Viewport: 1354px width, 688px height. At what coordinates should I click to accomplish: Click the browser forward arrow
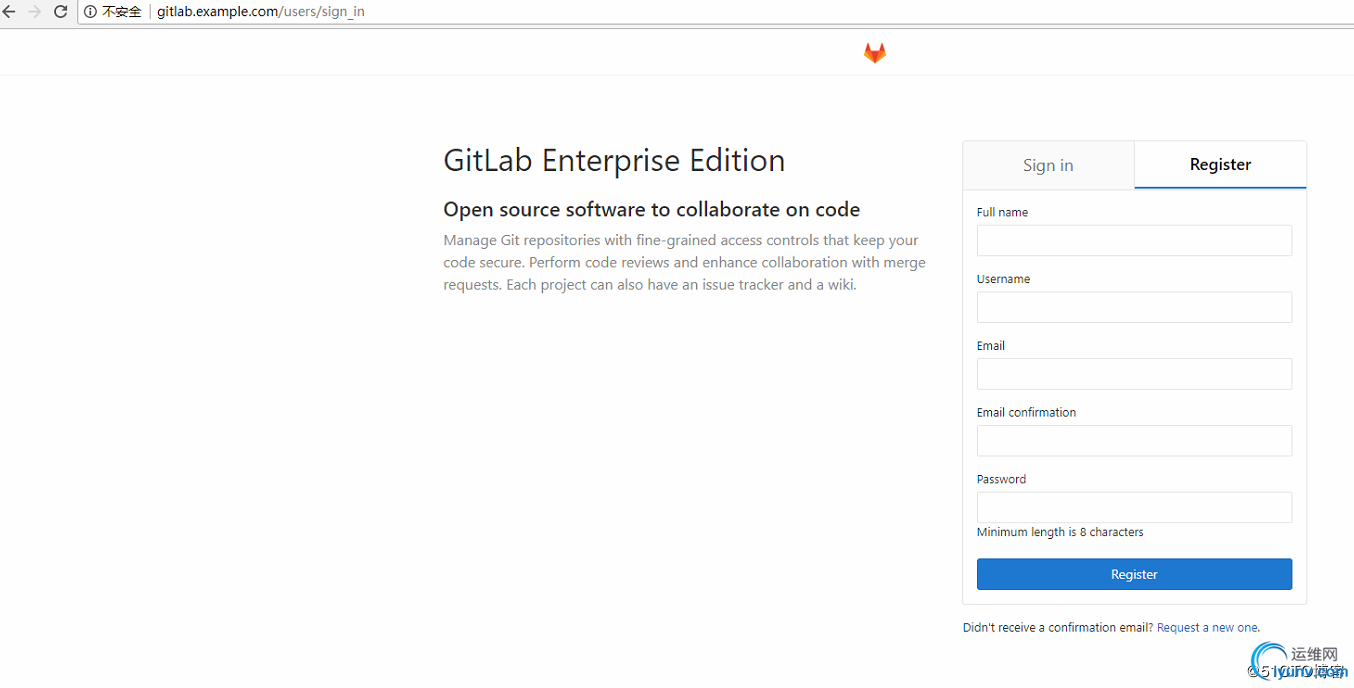[x=35, y=12]
